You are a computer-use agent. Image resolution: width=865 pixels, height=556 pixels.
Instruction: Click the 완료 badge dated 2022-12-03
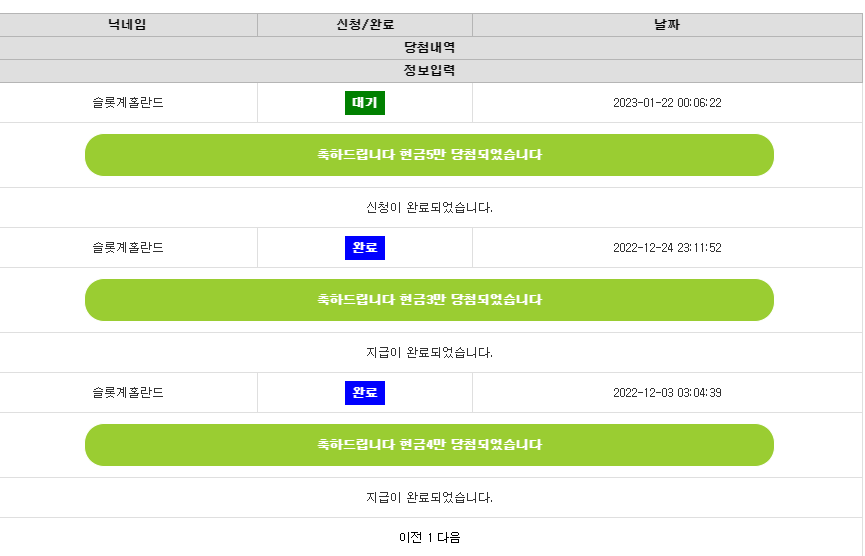pos(365,393)
